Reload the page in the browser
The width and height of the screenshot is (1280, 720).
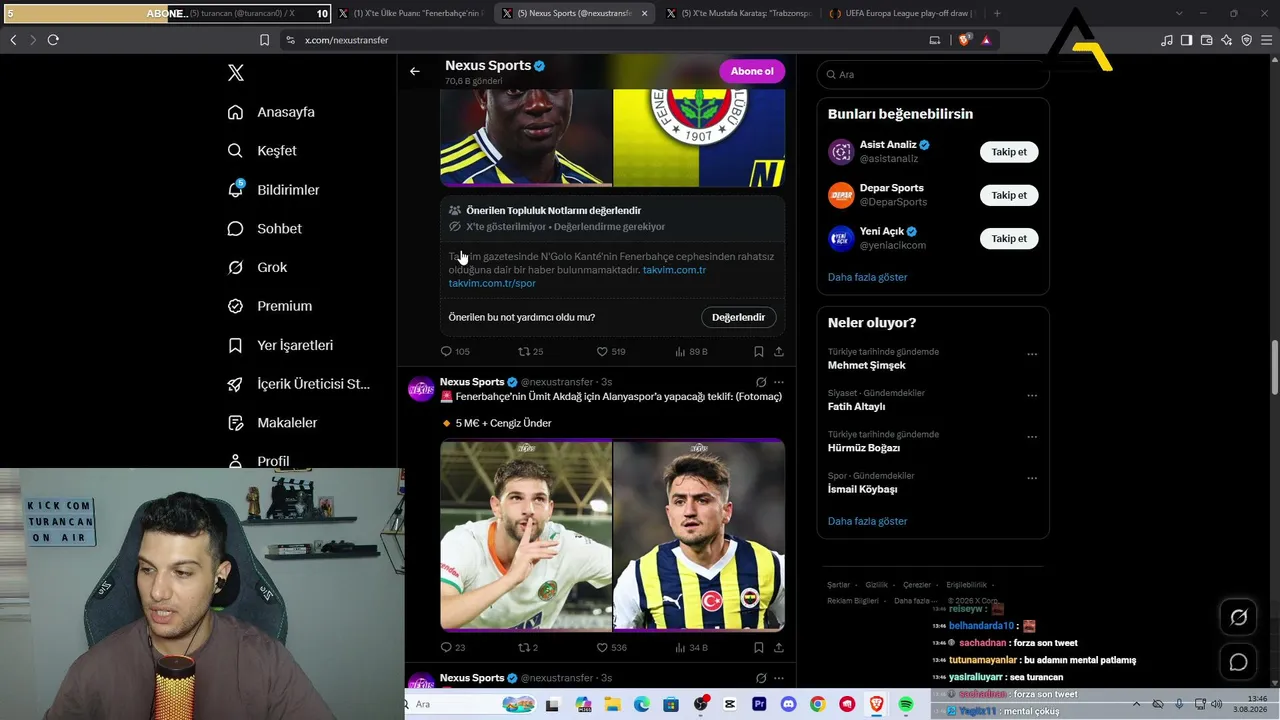click(53, 40)
